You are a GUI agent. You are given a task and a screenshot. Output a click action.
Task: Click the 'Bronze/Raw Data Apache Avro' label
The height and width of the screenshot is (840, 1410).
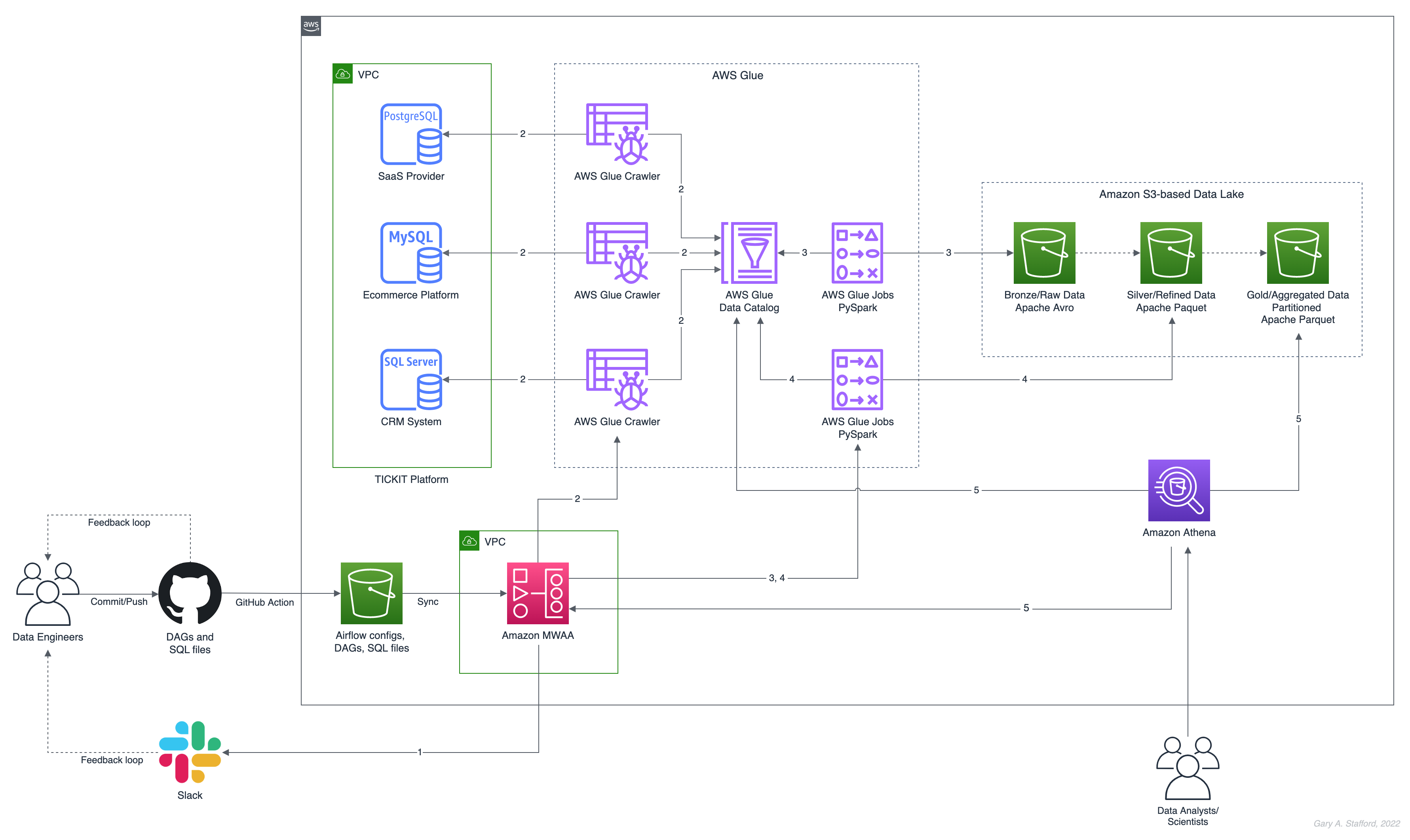[1044, 301]
